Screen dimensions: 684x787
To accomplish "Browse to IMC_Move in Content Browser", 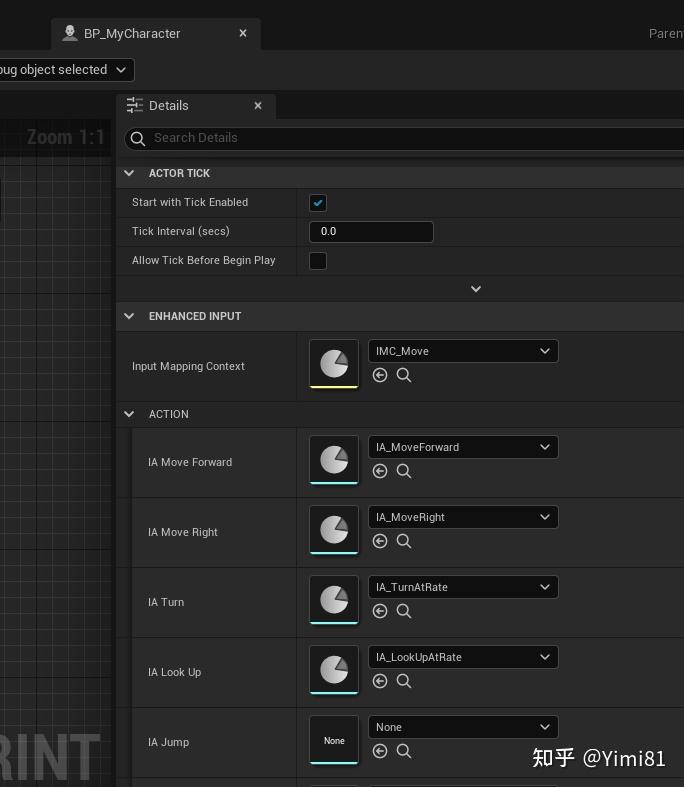I will [x=404, y=375].
